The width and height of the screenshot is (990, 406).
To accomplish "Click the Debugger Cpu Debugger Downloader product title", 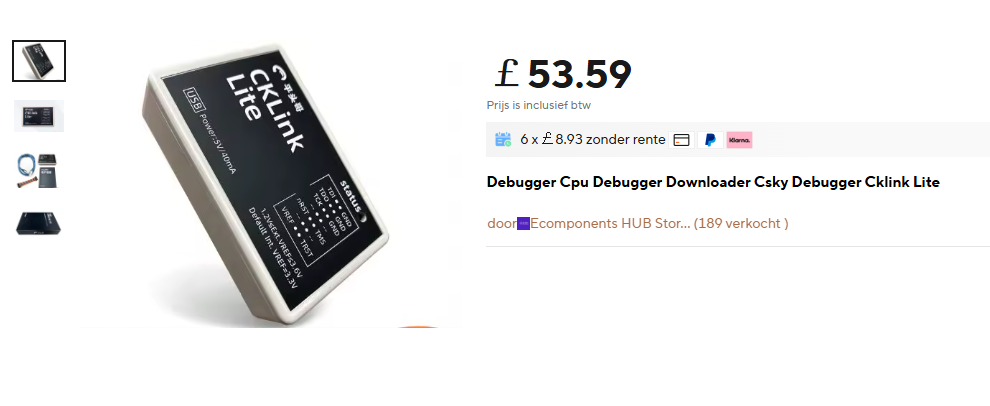I will pyautogui.click(x=713, y=182).
